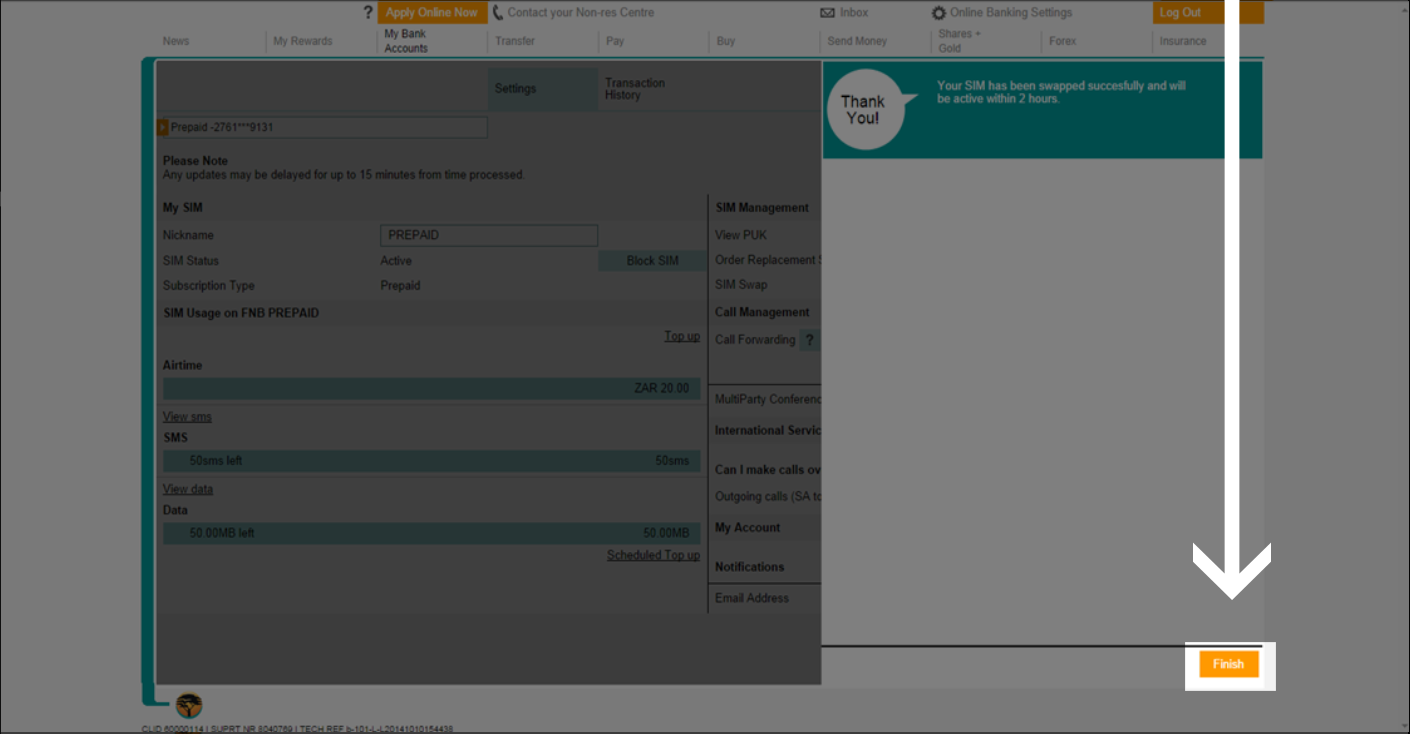Click the View data link
Image resolution: width=1410 pixels, height=734 pixels.
click(188, 489)
